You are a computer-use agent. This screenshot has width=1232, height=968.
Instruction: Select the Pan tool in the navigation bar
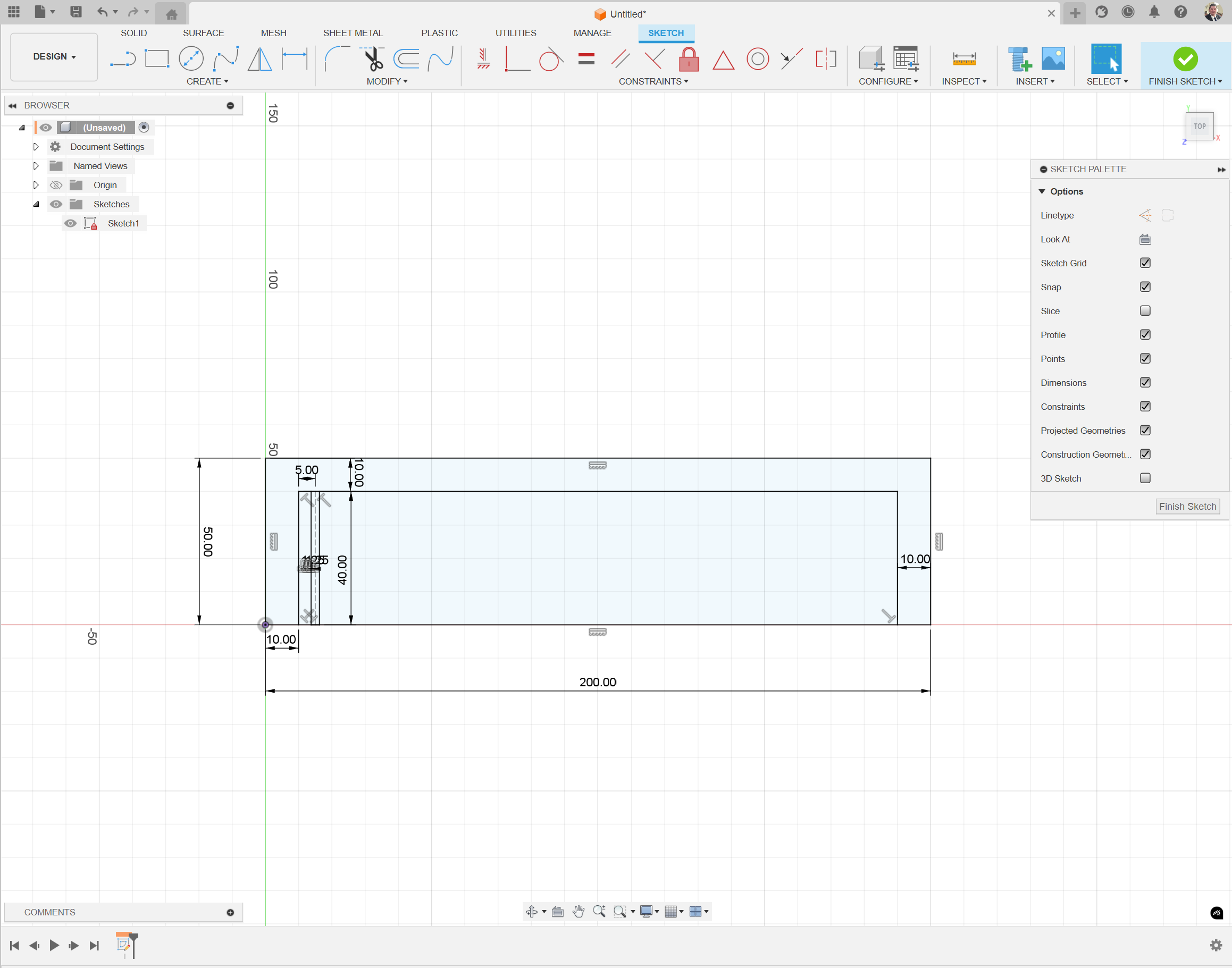coord(579,911)
